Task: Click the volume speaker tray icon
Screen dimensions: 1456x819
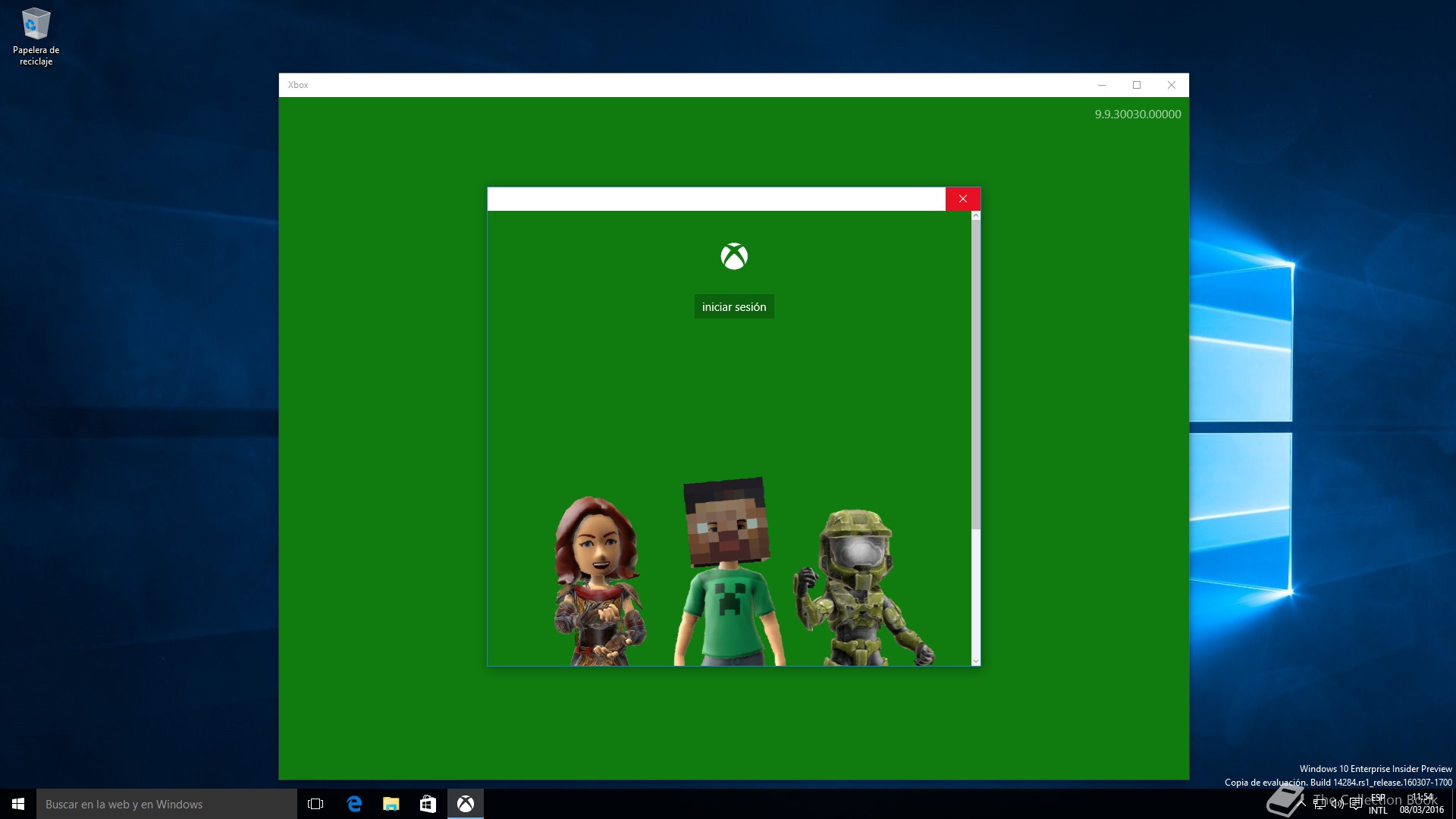Action: point(1338,804)
